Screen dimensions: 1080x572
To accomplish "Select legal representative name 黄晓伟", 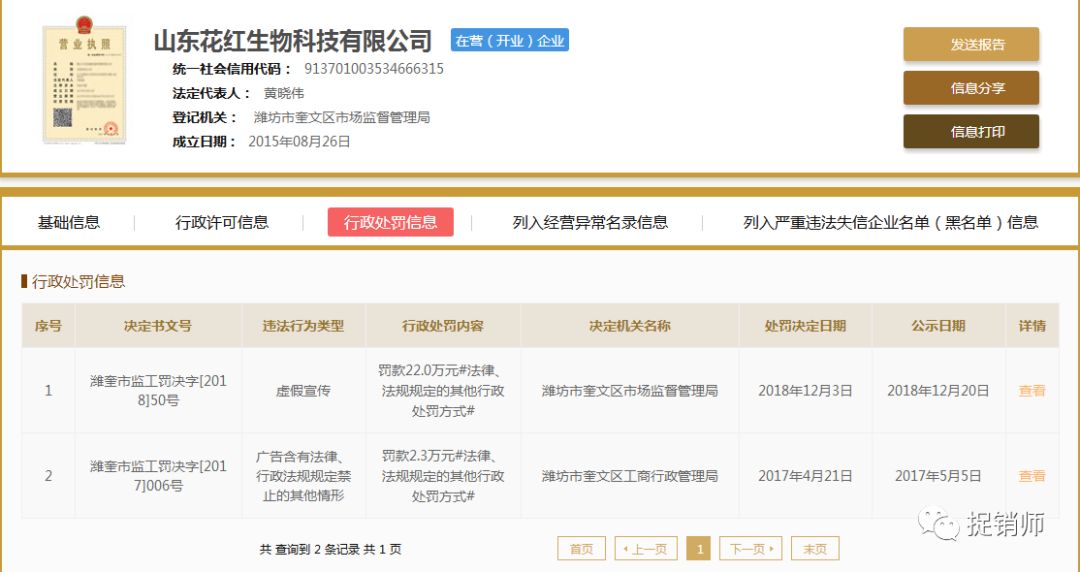I will 284,93.
